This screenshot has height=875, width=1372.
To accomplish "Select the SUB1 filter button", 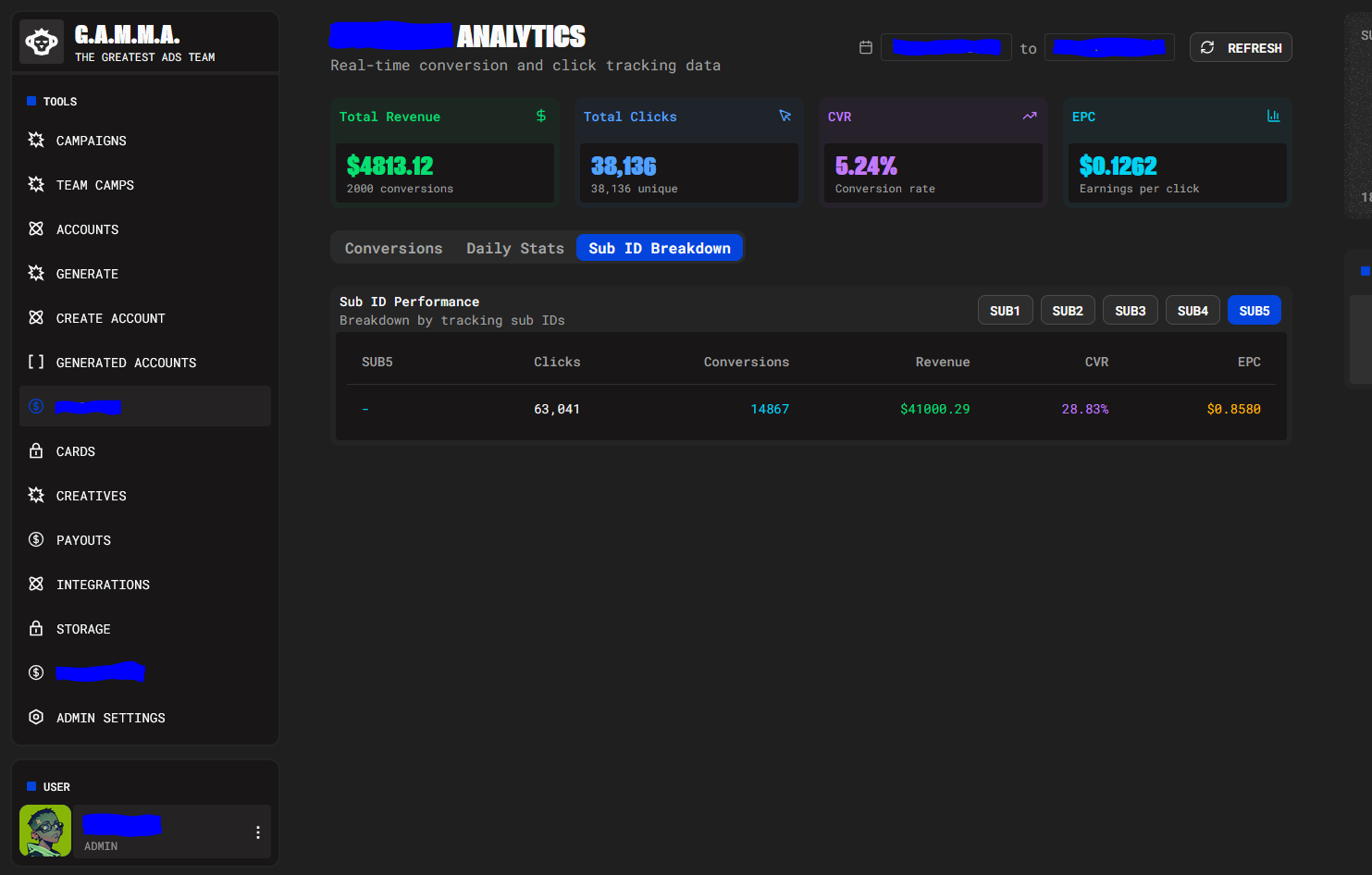I will tap(1005, 311).
